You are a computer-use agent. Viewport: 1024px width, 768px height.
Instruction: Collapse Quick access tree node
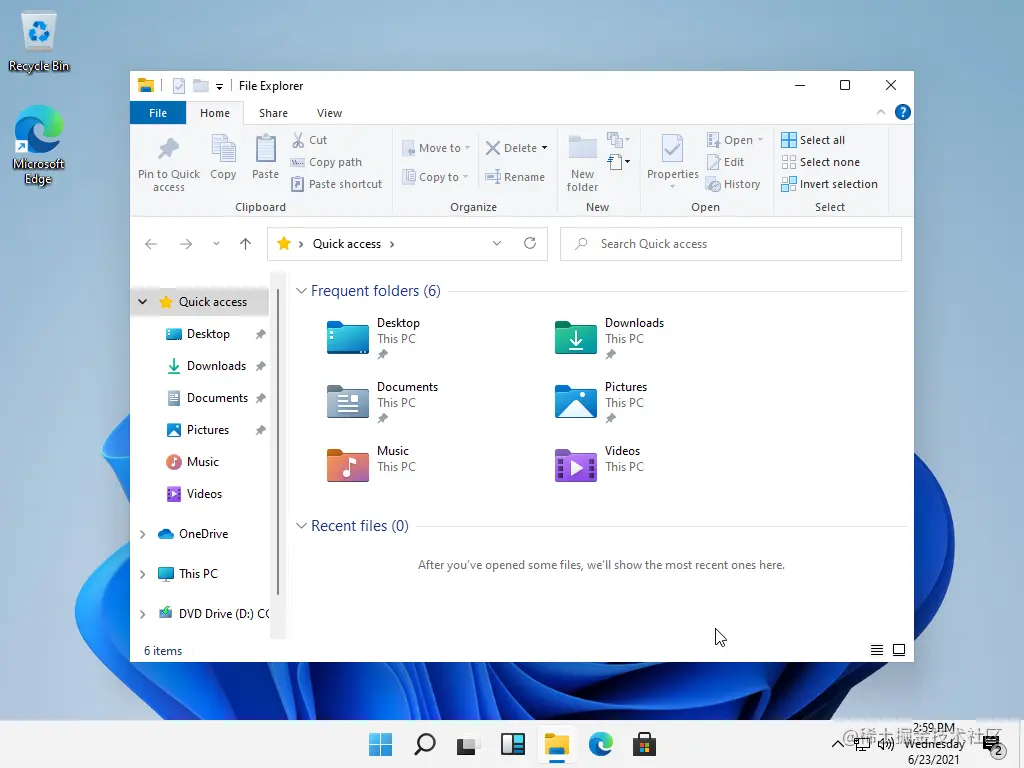coord(142,302)
